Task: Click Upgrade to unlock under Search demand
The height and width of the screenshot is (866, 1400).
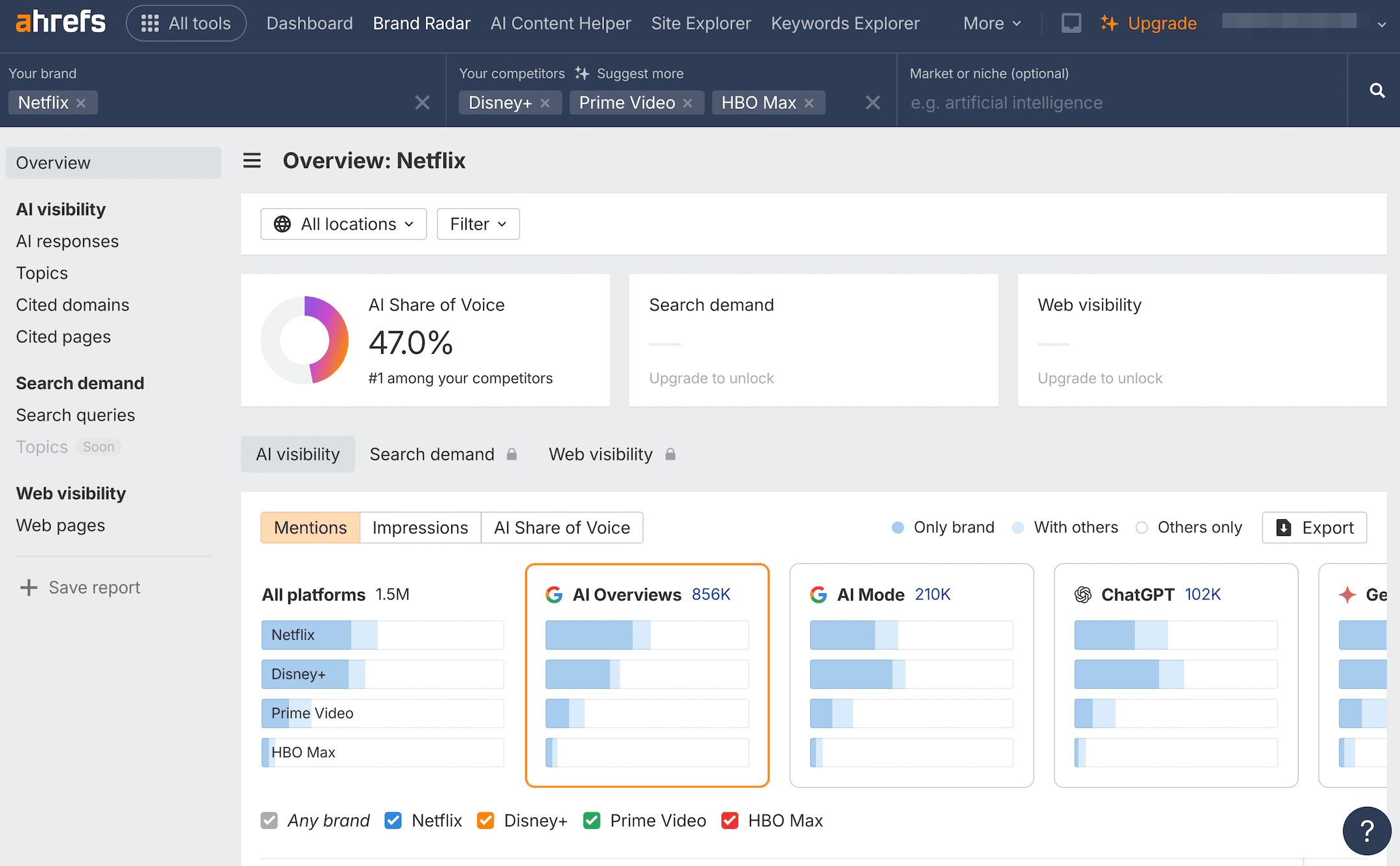Action: (x=711, y=378)
